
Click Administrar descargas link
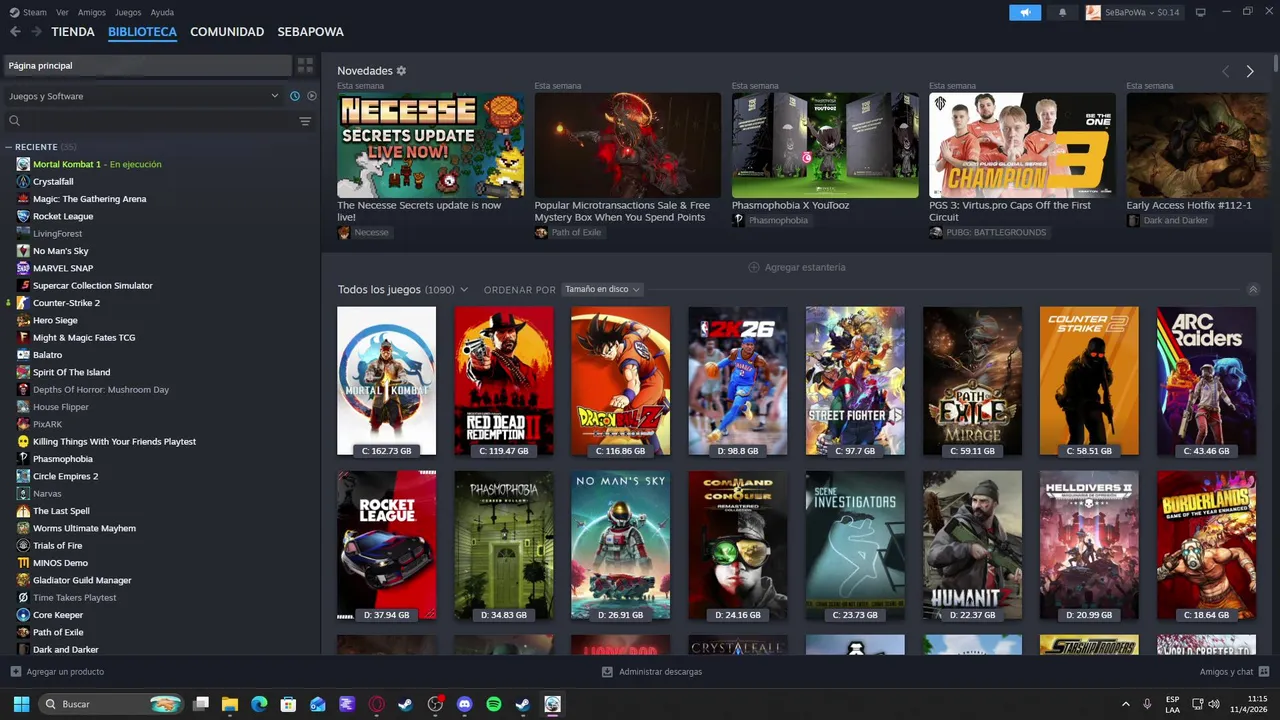click(x=652, y=672)
